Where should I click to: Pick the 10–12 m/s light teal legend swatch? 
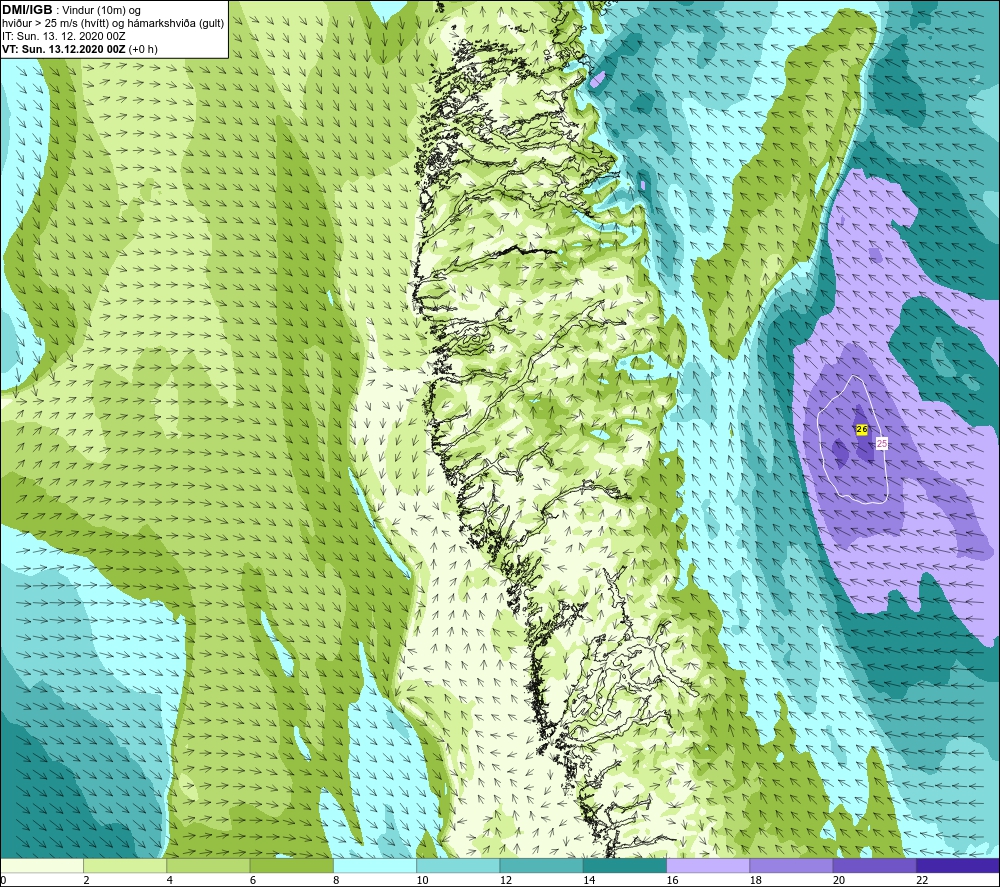pos(458,865)
